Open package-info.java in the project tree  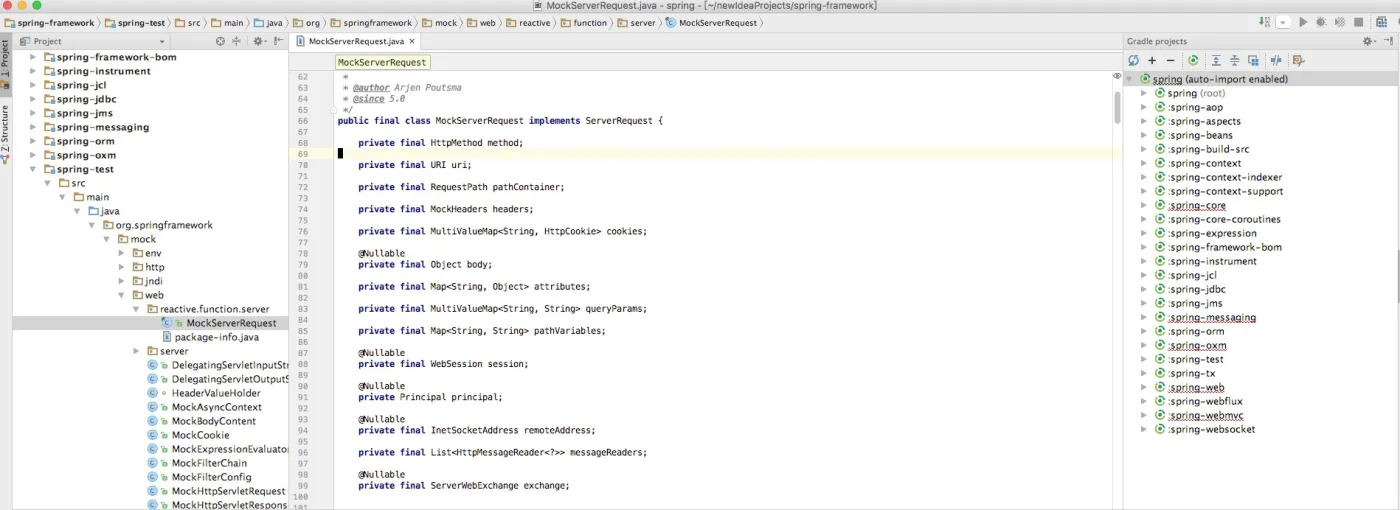(x=216, y=337)
